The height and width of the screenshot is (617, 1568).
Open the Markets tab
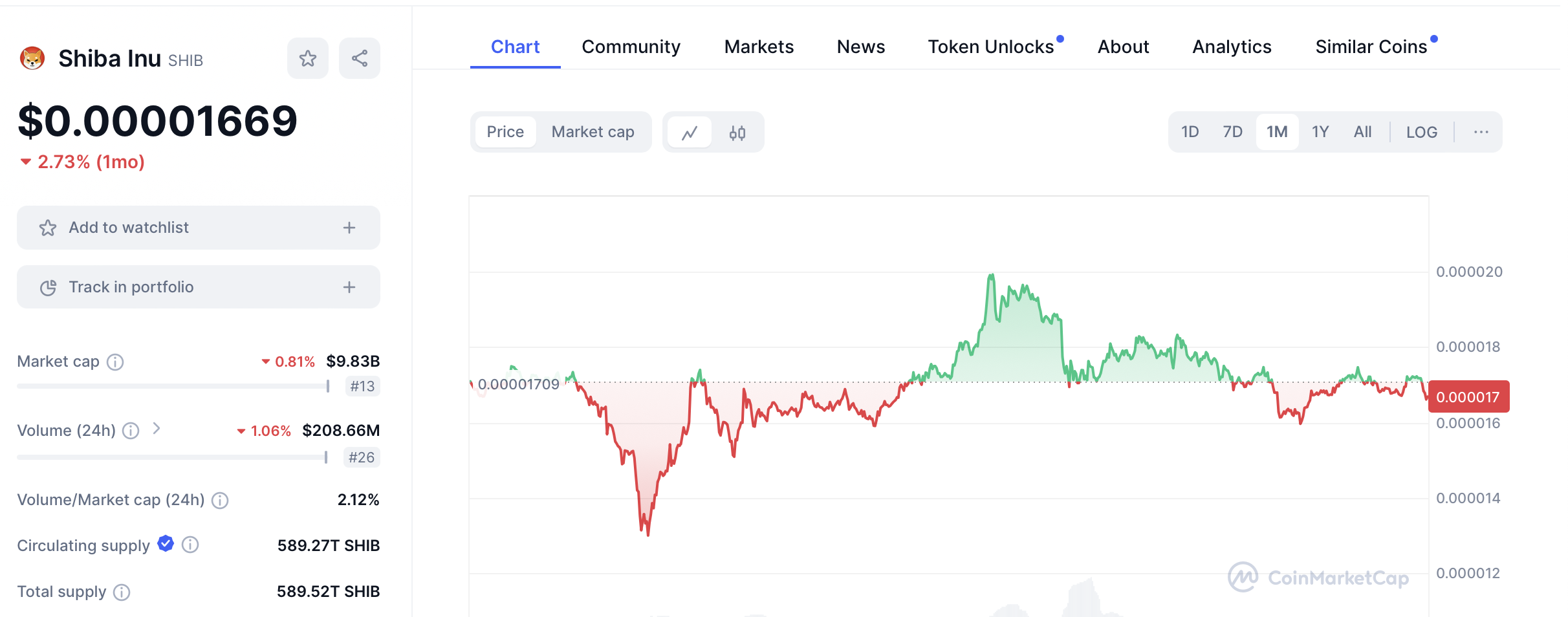759,47
